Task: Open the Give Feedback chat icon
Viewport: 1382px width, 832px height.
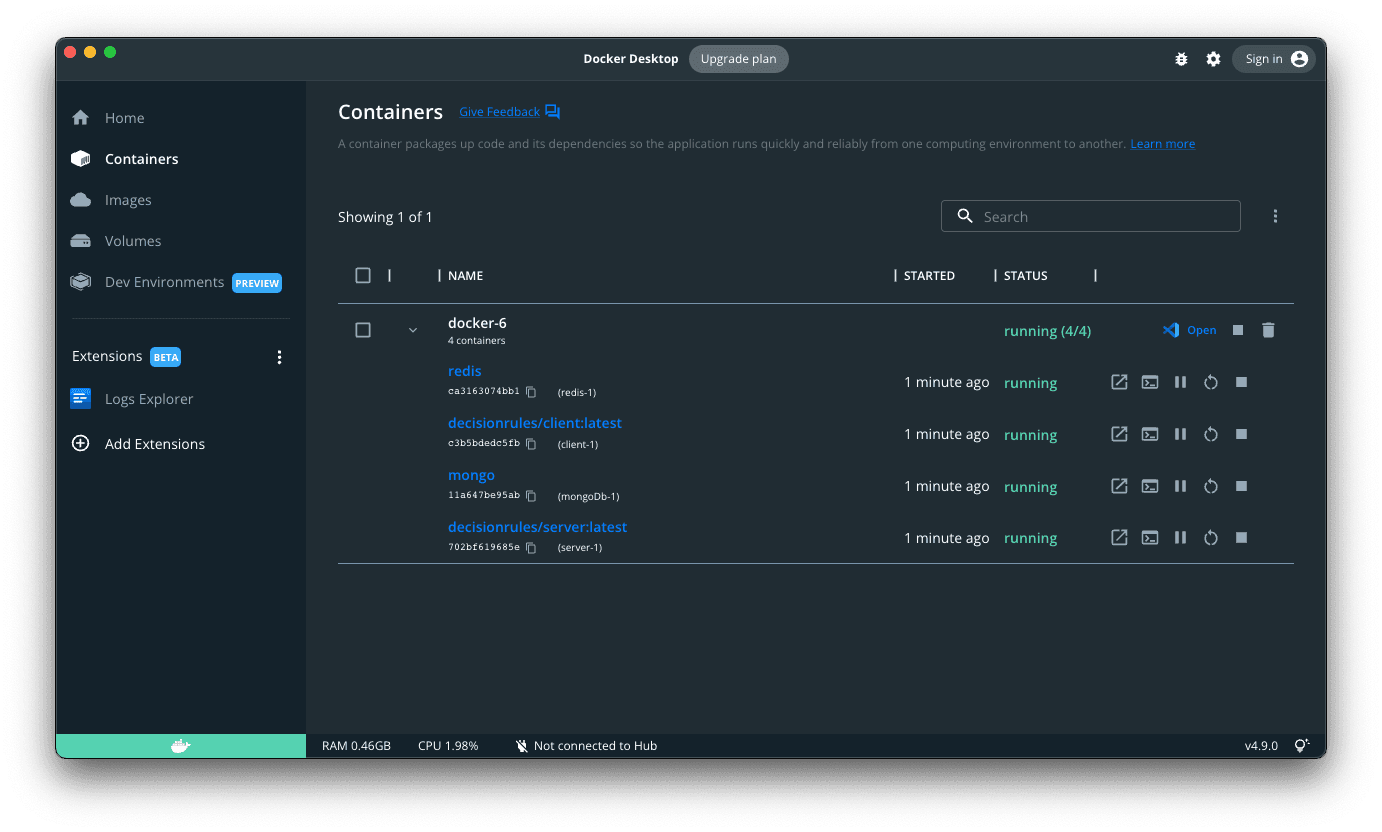Action: pos(552,112)
